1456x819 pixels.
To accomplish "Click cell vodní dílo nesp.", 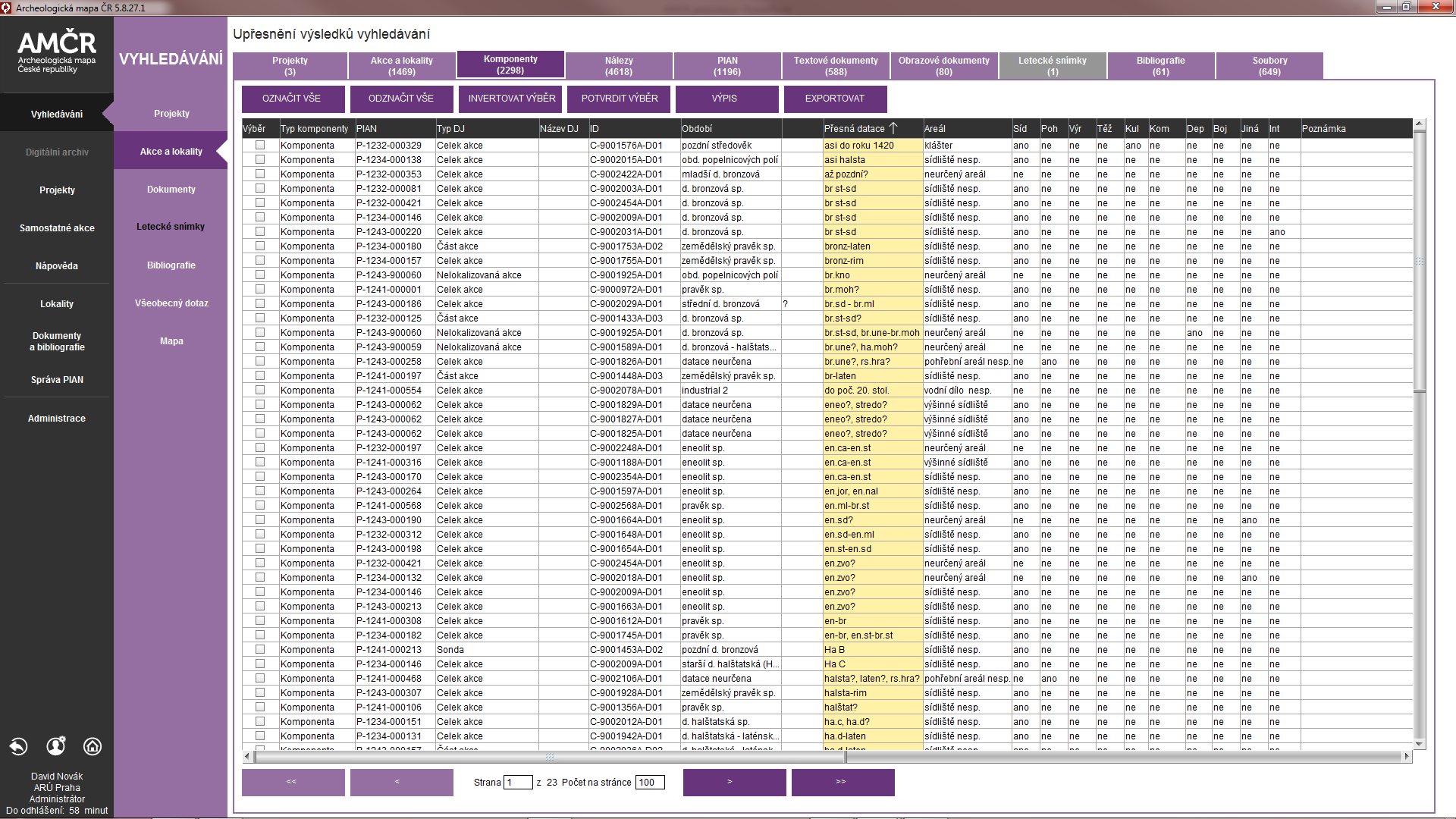I will click(x=967, y=391).
